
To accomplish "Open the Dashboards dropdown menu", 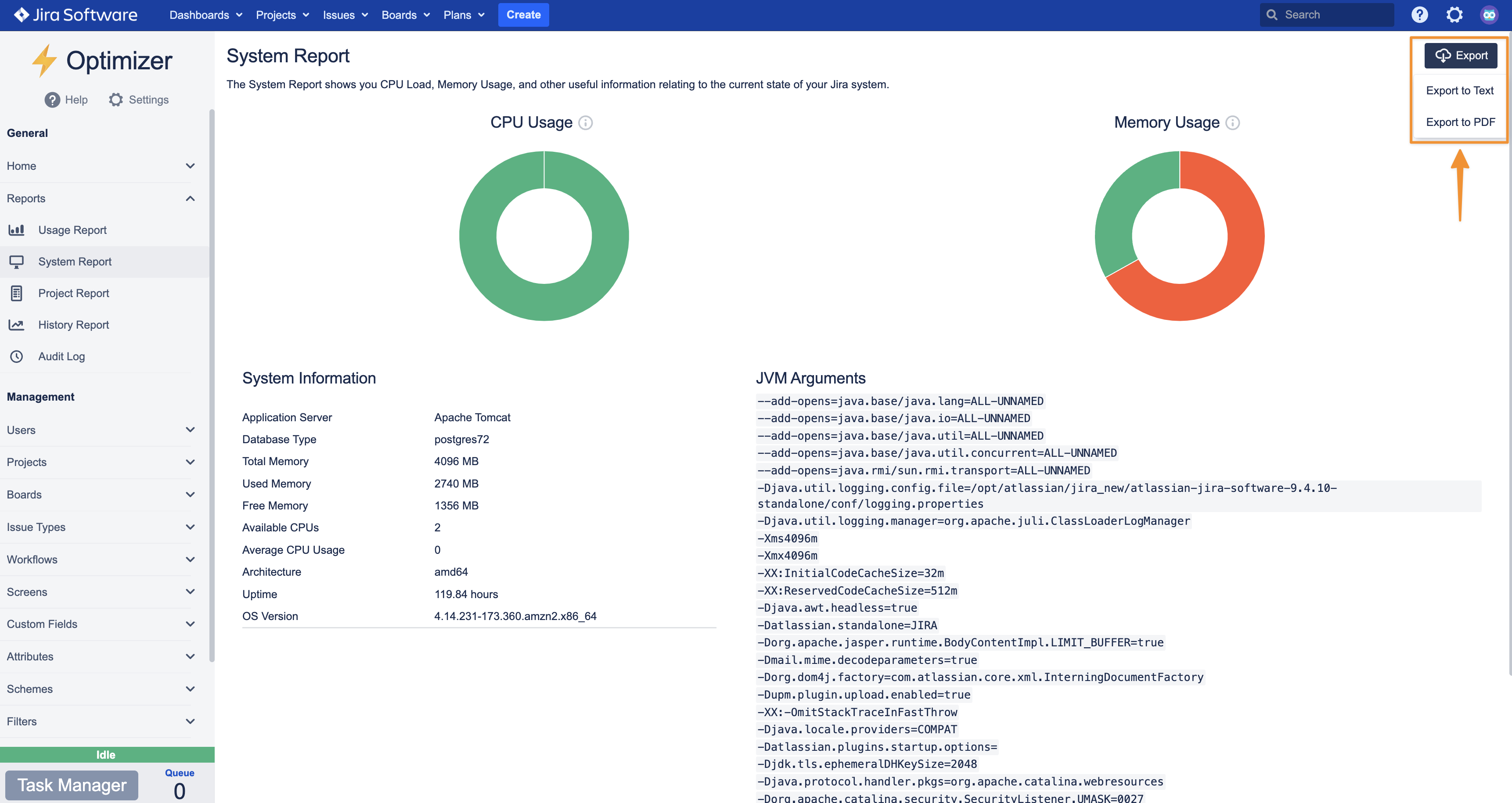I will click(x=205, y=14).
